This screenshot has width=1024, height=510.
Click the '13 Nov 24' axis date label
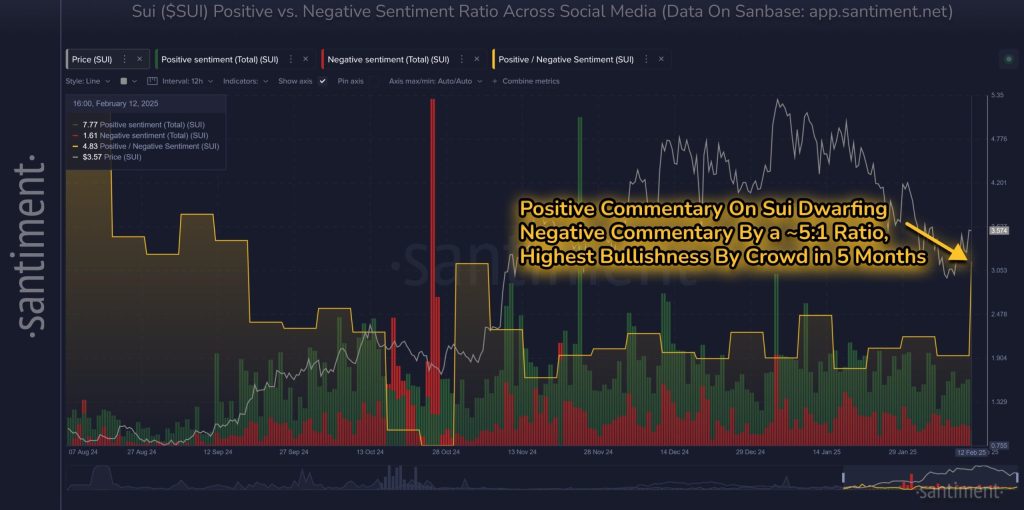pos(522,452)
